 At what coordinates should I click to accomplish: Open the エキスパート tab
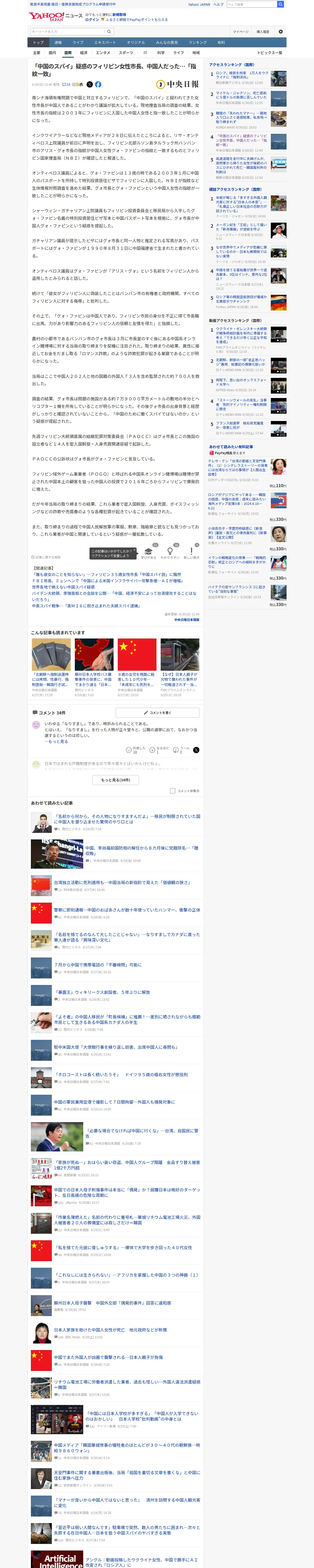pyautogui.click(x=105, y=43)
